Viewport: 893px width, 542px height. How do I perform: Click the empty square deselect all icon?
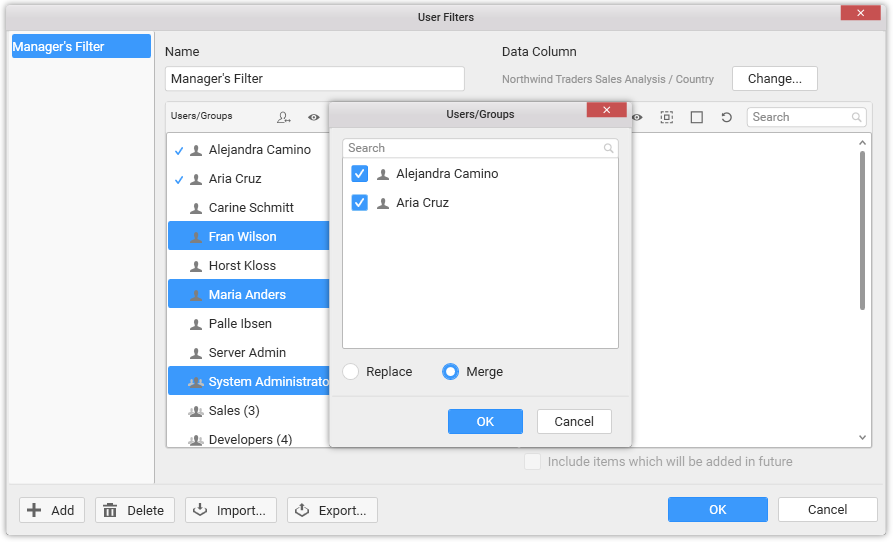(697, 117)
